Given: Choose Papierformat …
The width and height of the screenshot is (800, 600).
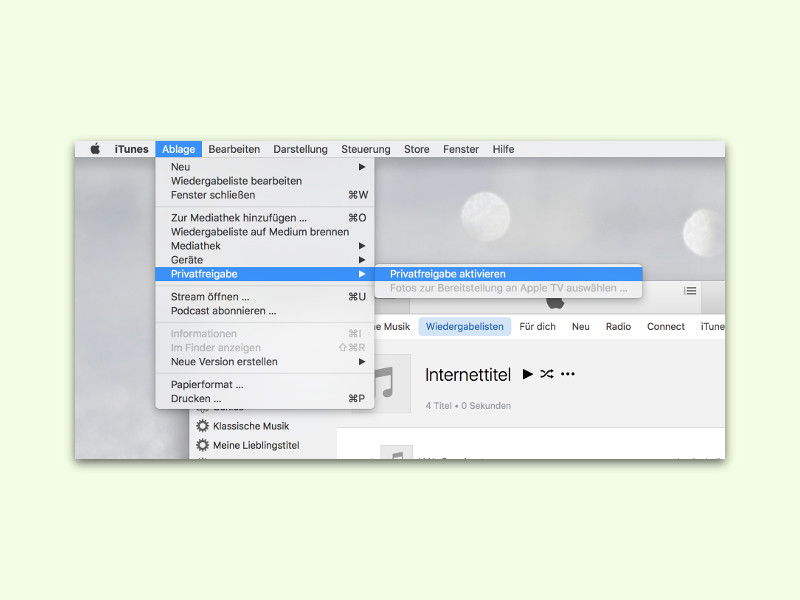Looking at the screenshot, I should tap(265, 385).
